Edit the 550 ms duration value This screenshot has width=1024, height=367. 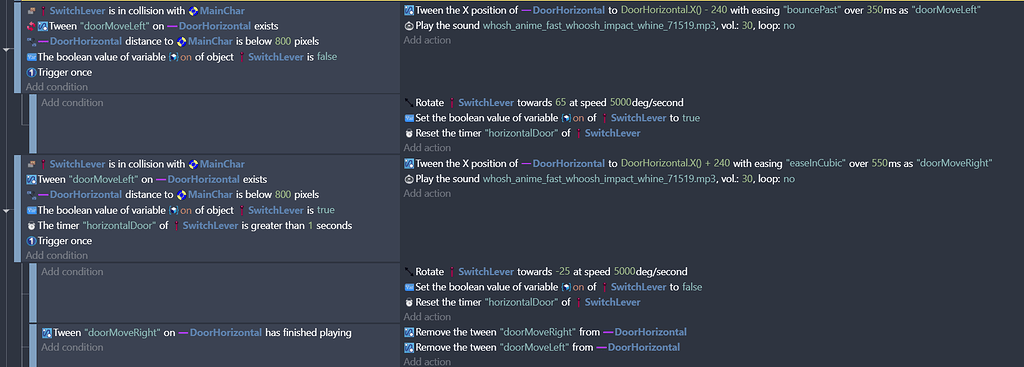(x=879, y=163)
